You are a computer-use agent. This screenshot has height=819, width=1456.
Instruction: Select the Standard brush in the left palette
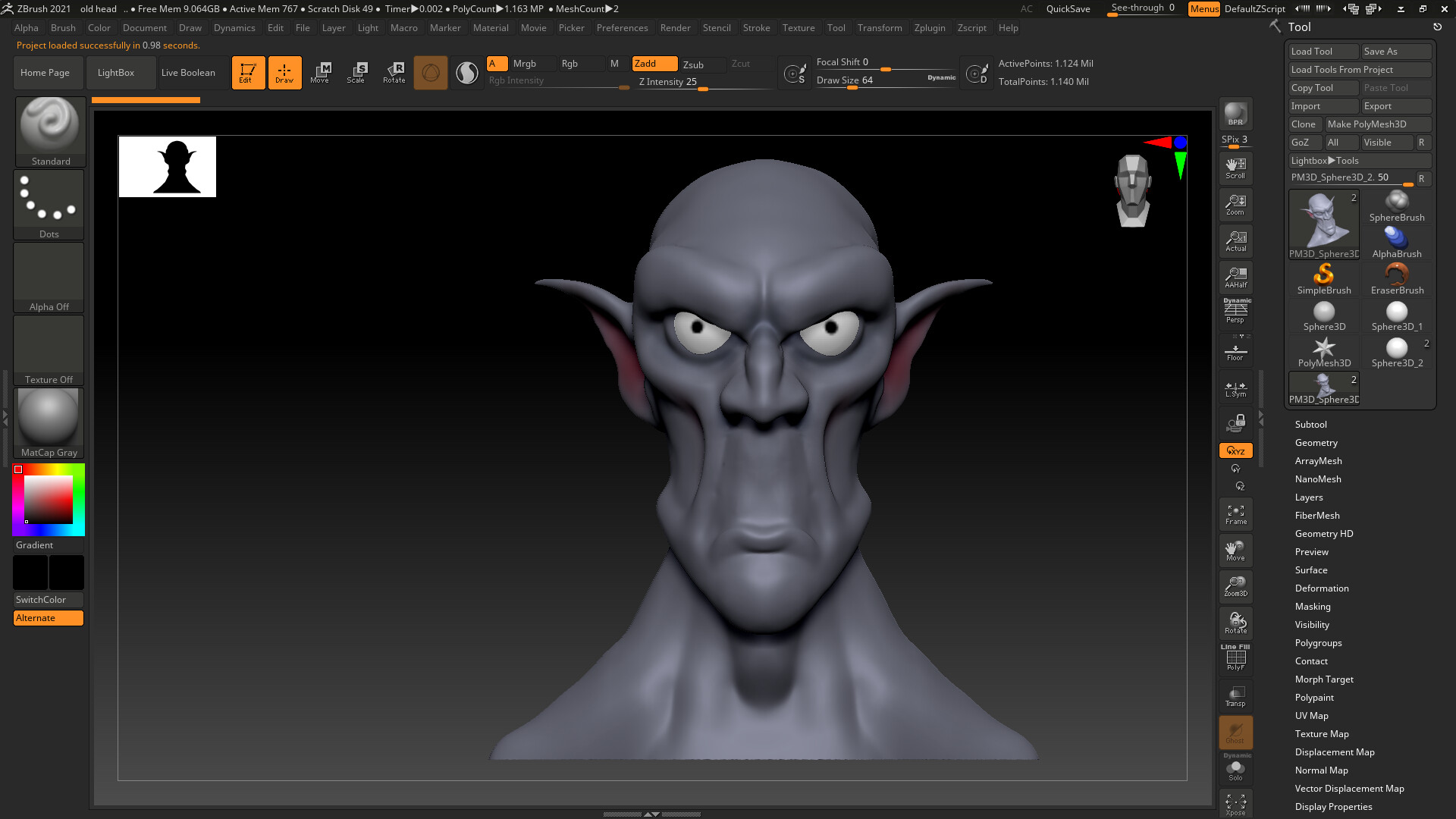tap(50, 125)
